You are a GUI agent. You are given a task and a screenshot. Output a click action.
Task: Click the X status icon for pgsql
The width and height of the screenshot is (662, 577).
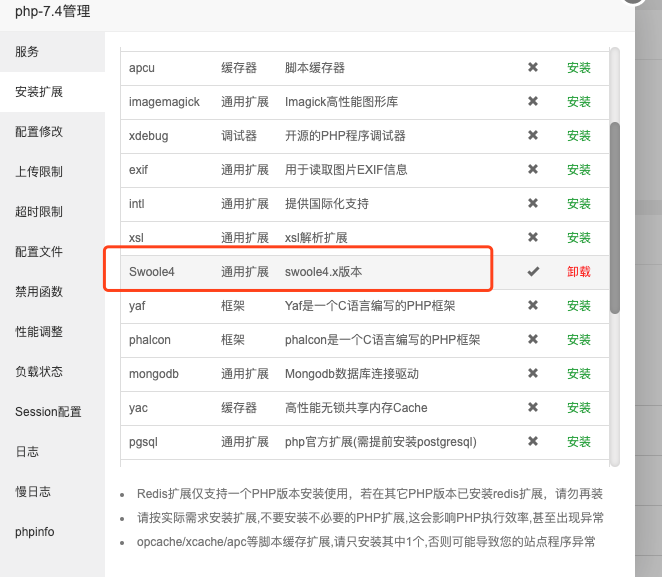(x=533, y=442)
